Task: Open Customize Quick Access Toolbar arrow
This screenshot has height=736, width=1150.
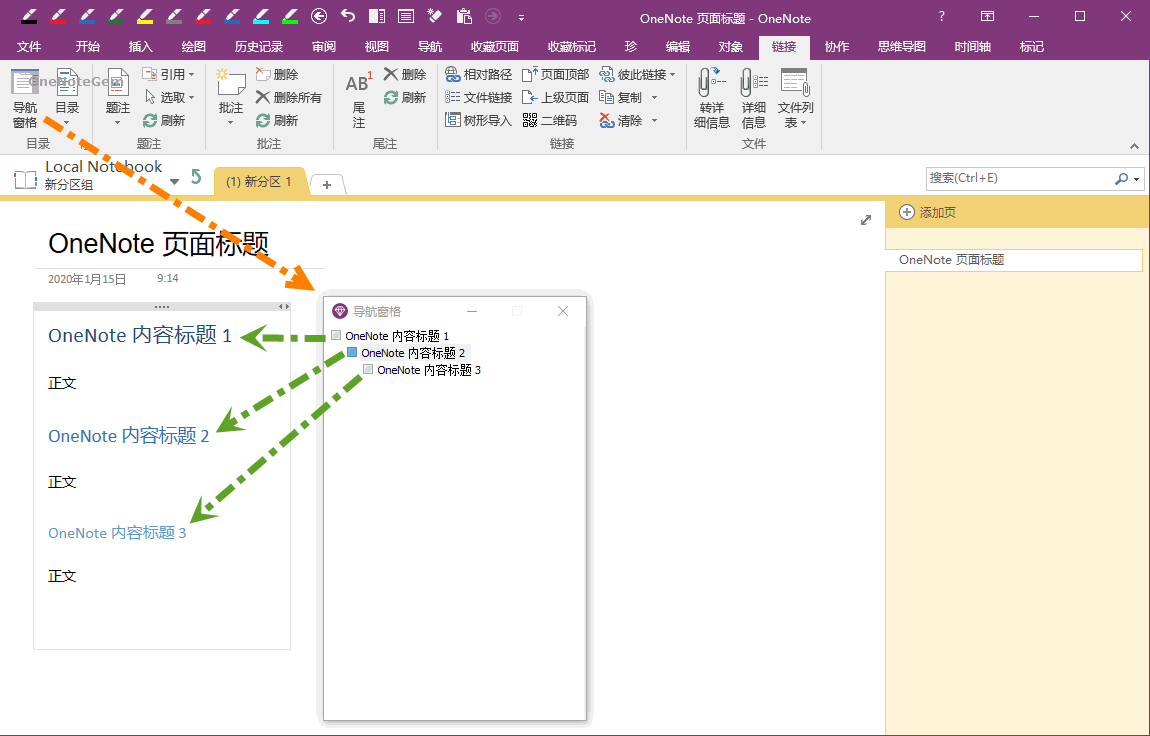Action: click(x=521, y=17)
